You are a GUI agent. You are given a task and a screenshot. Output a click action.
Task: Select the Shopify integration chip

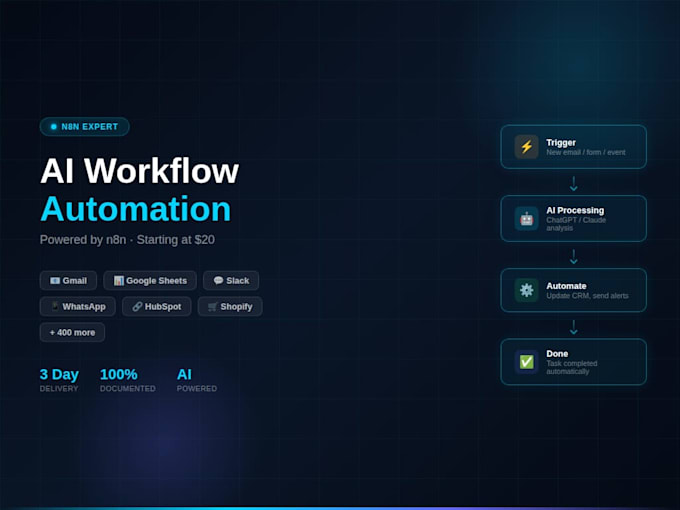point(230,307)
